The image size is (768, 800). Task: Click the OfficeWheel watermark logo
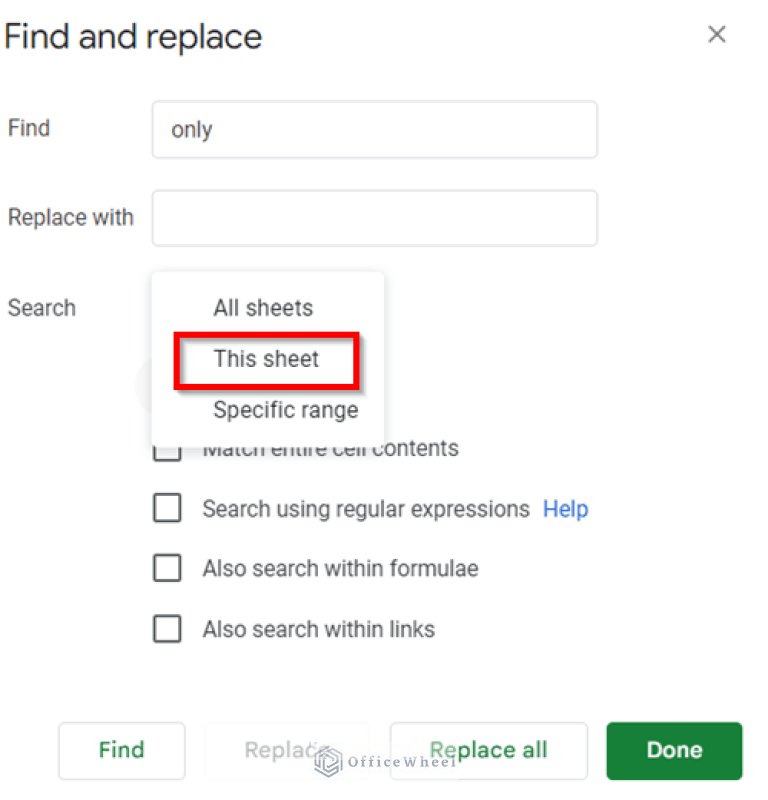(x=328, y=763)
